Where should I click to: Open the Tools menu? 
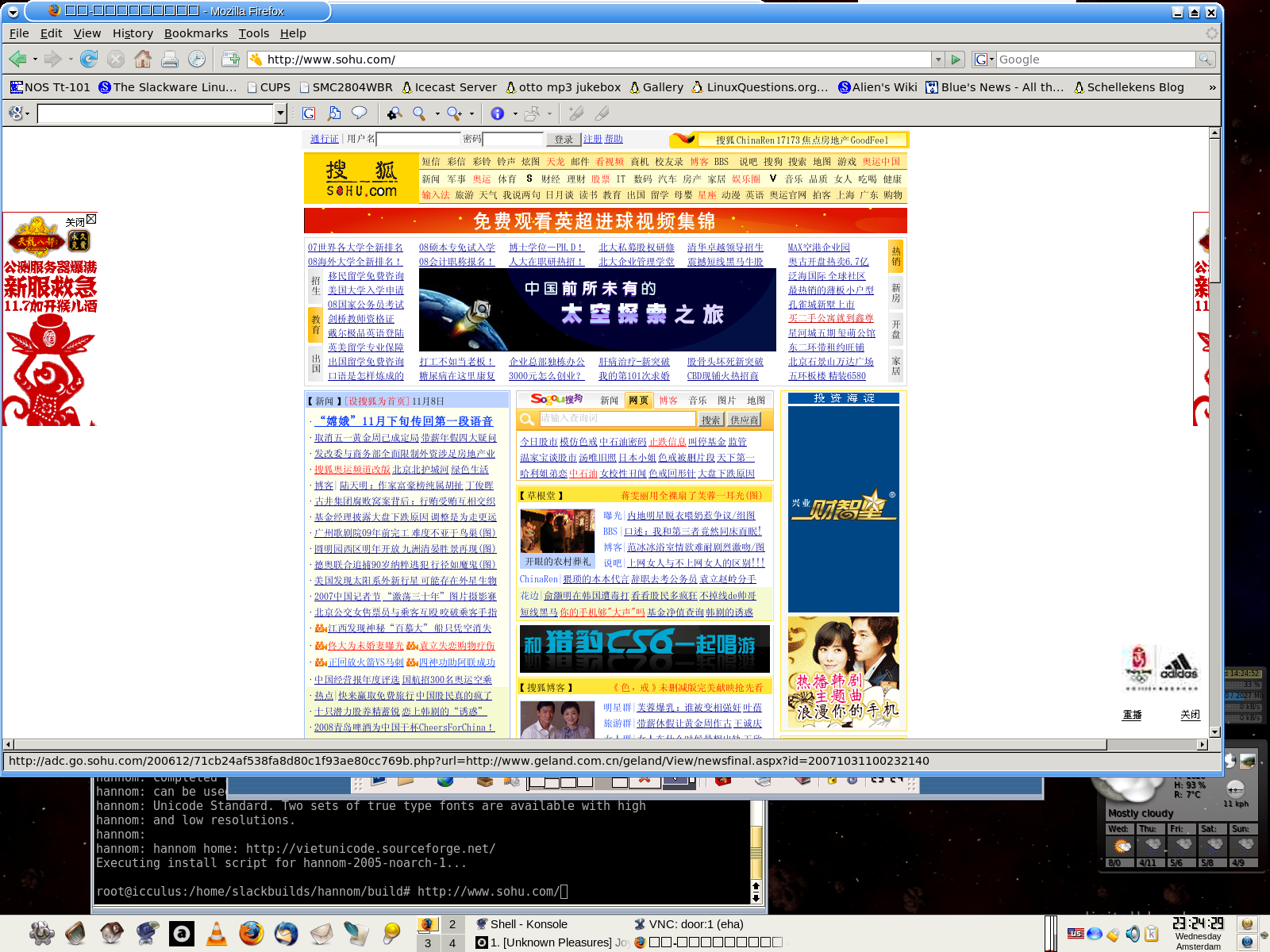pos(254,33)
